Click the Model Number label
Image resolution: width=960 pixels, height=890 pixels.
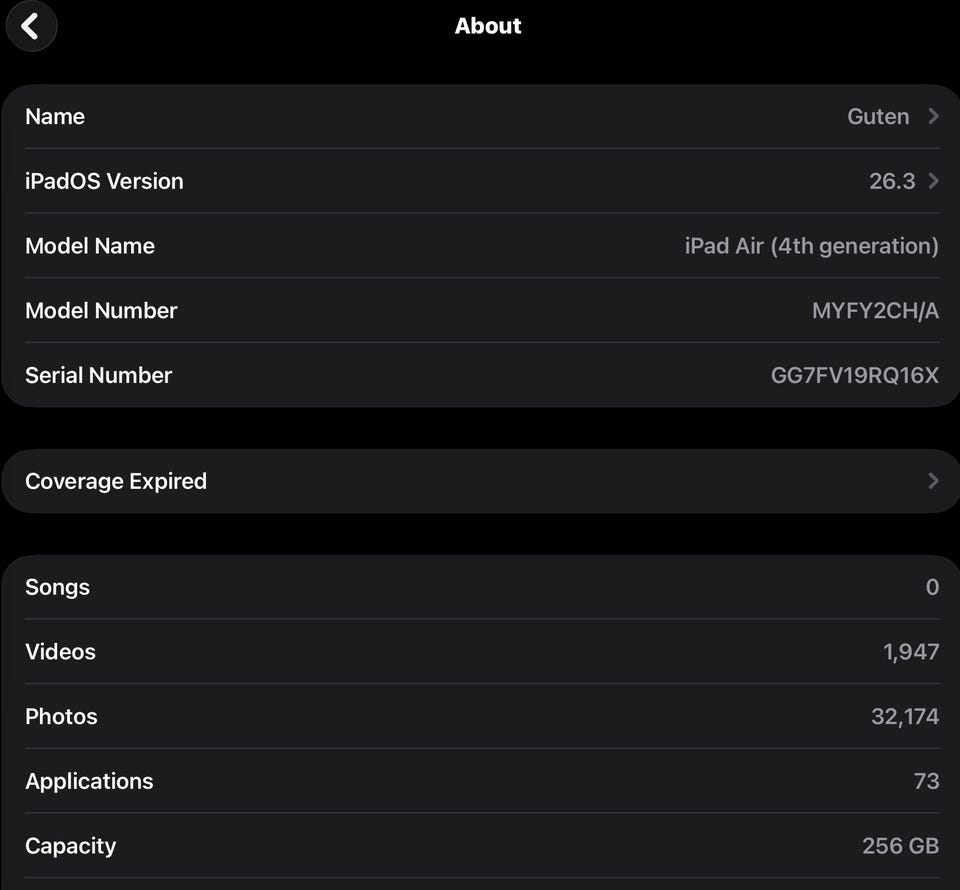[101, 311]
